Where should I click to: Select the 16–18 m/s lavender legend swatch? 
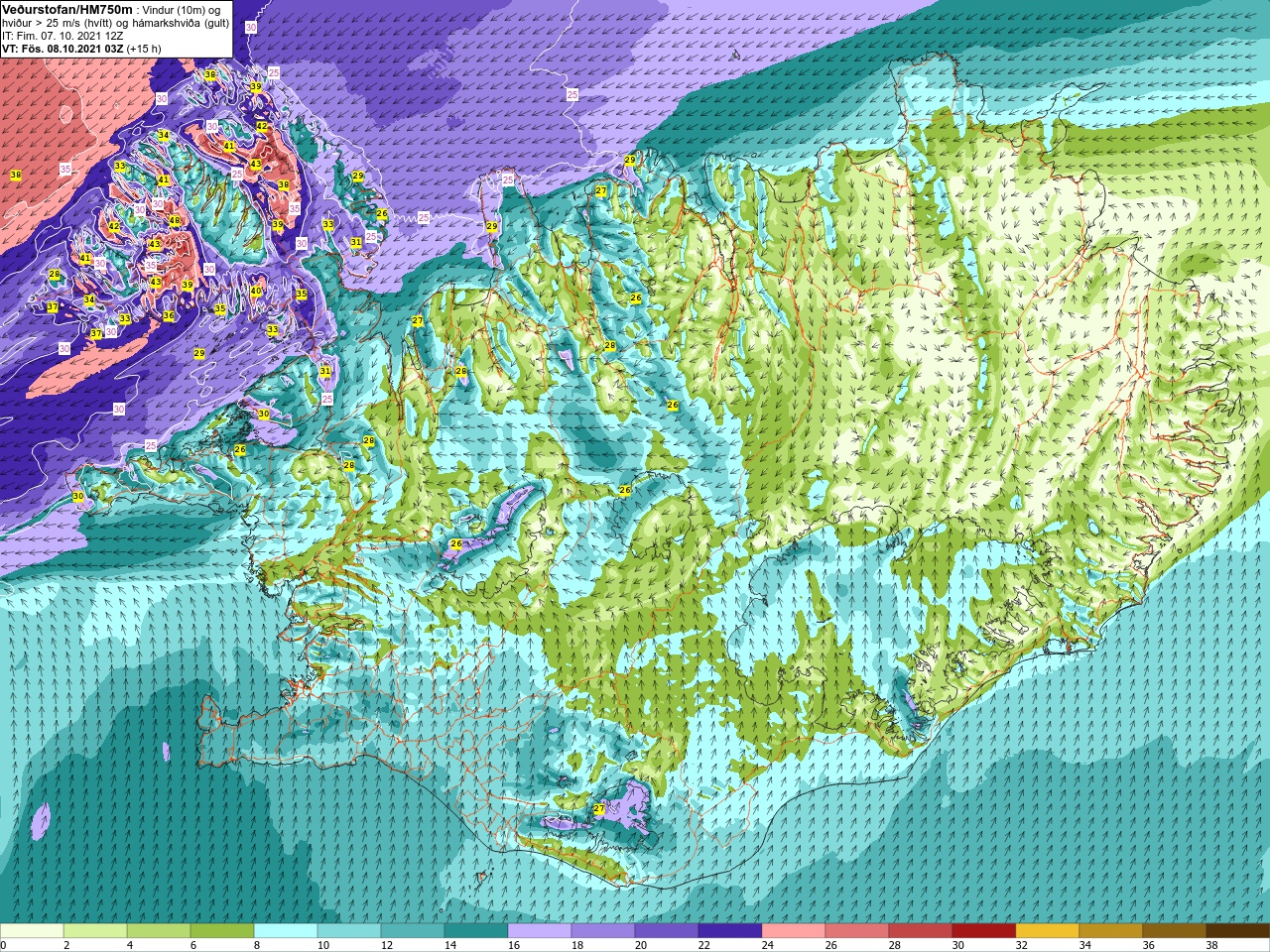[x=540, y=931]
